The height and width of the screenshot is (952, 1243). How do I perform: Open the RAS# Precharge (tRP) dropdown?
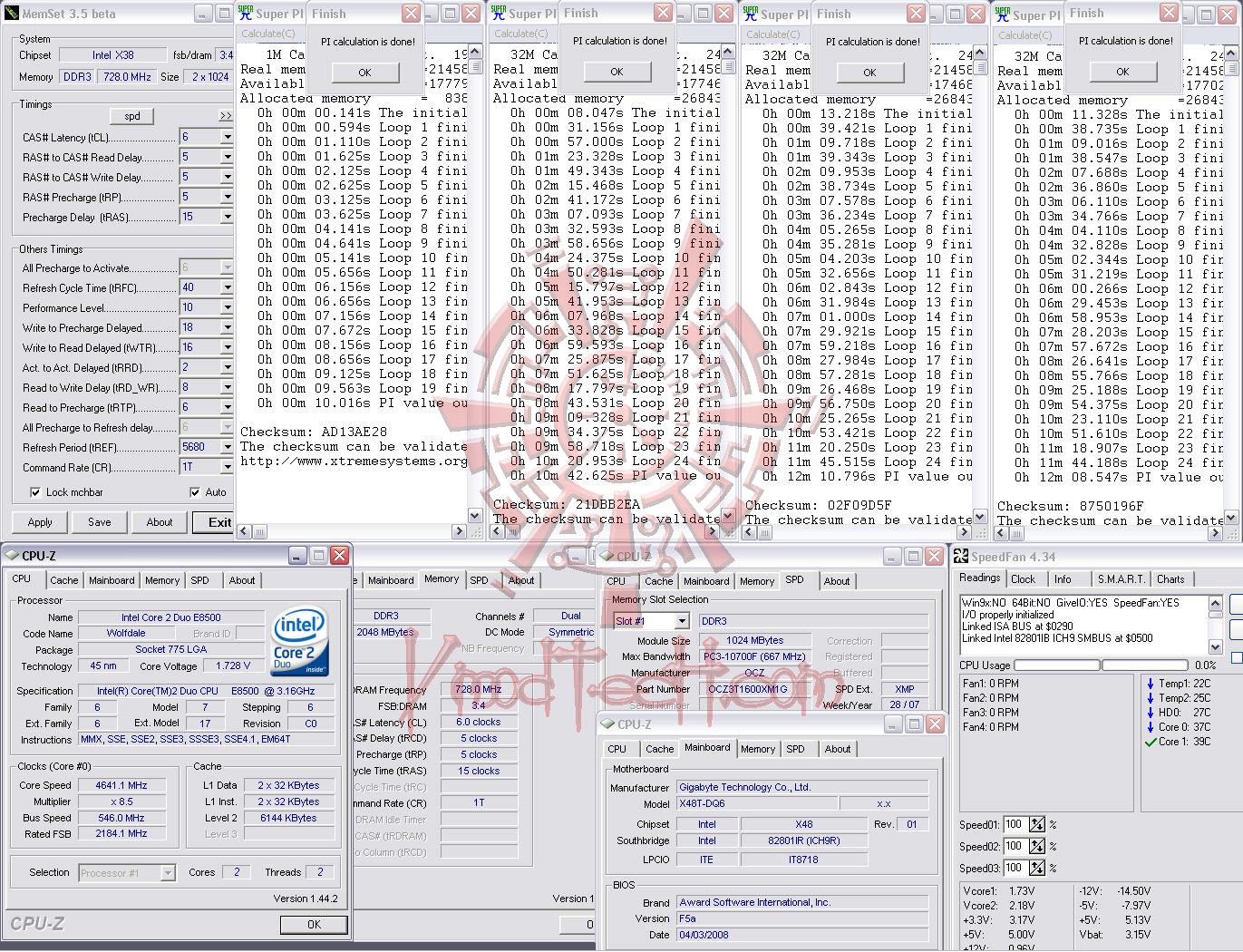point(227,197)
